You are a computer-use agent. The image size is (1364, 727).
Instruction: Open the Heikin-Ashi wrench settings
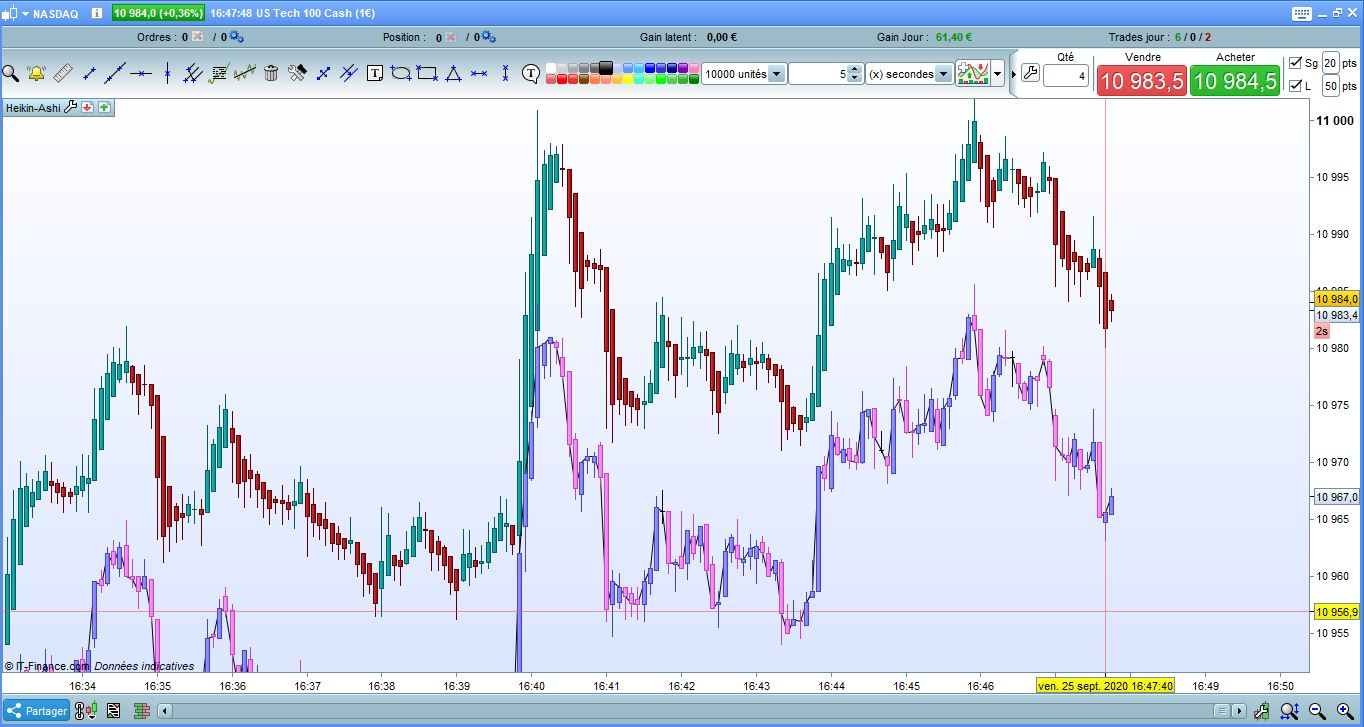[x=70, y=107]
